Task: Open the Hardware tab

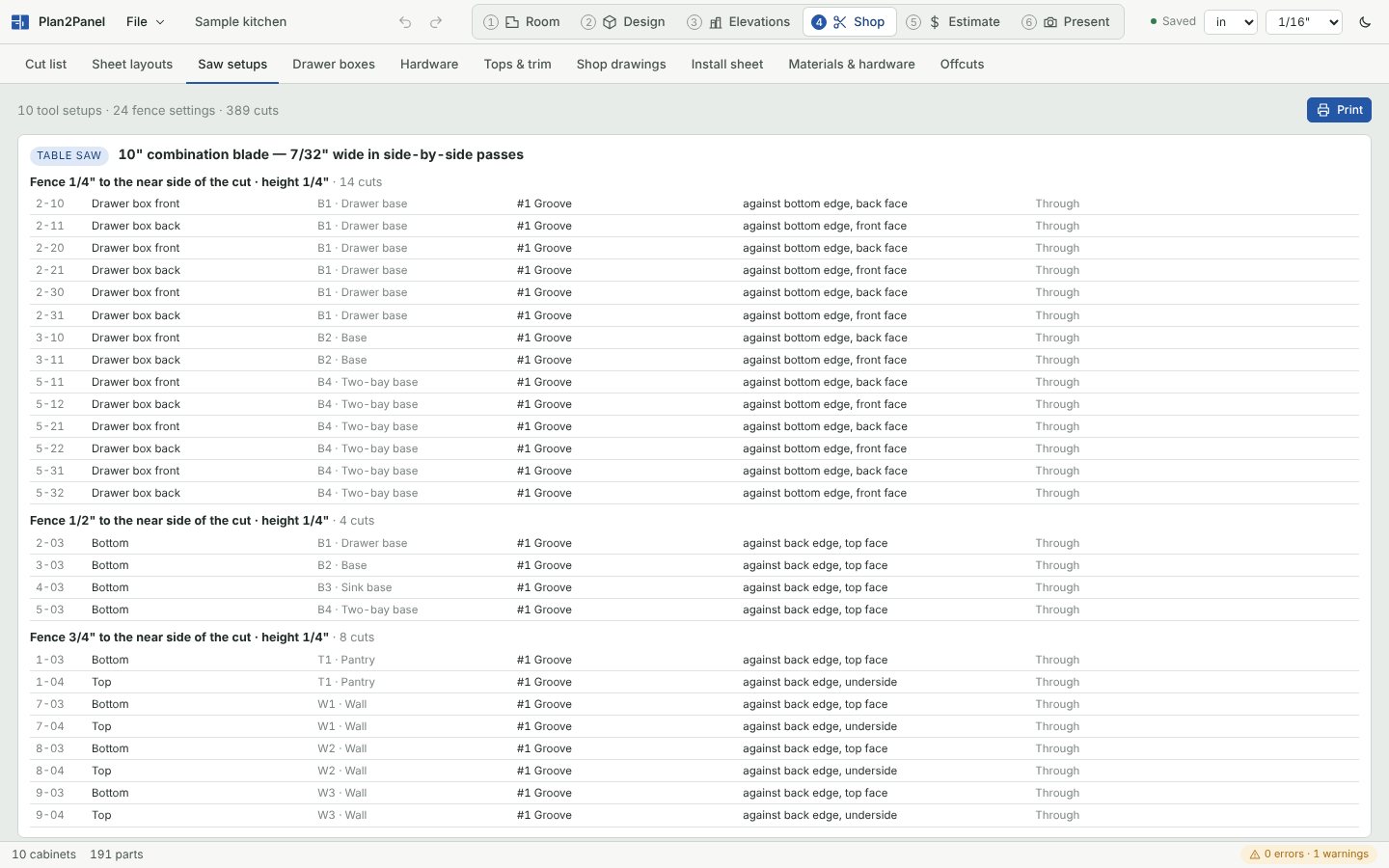Action: click(x=429, y=64)
